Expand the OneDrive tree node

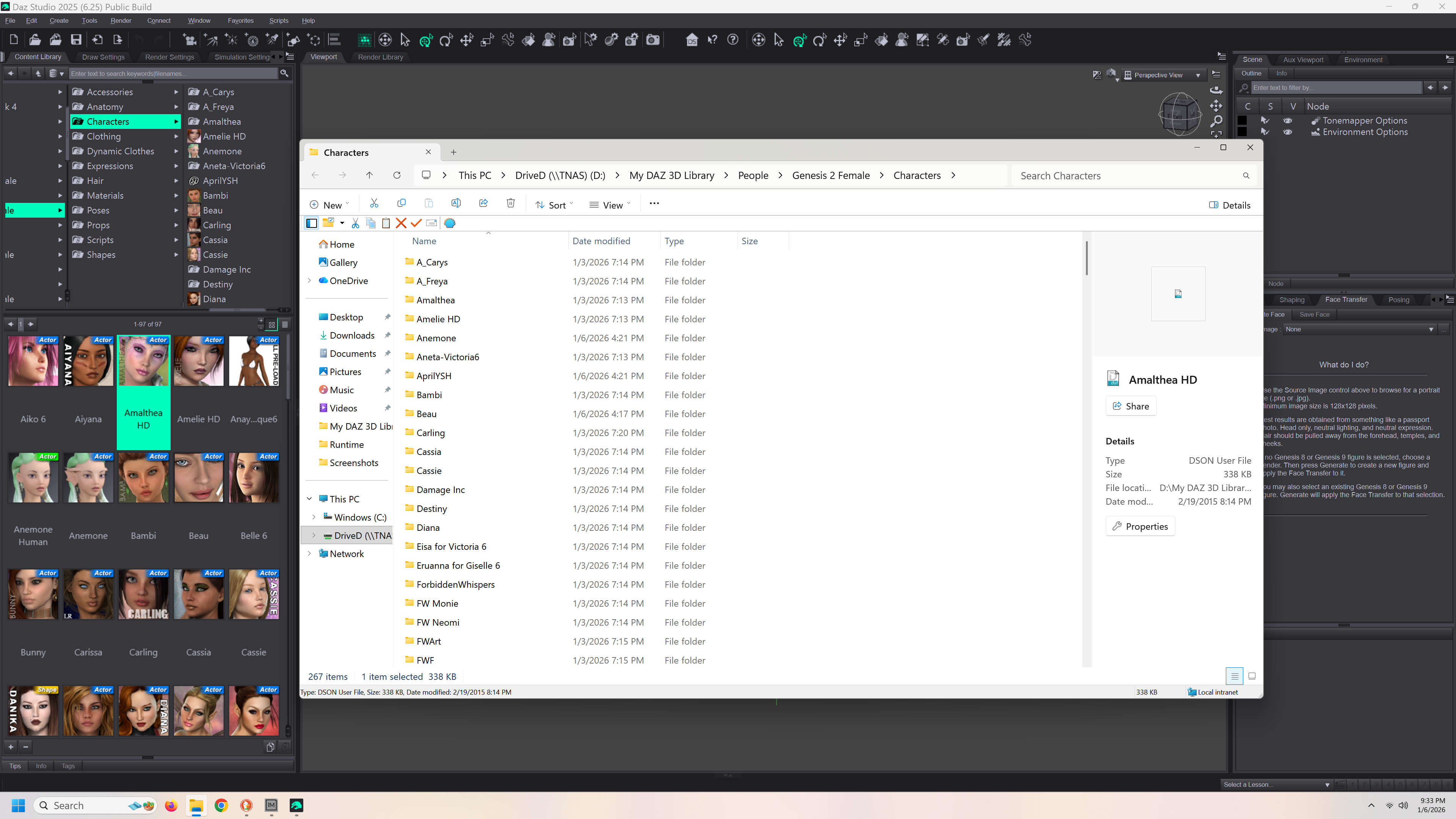click(x=310, y=281)
